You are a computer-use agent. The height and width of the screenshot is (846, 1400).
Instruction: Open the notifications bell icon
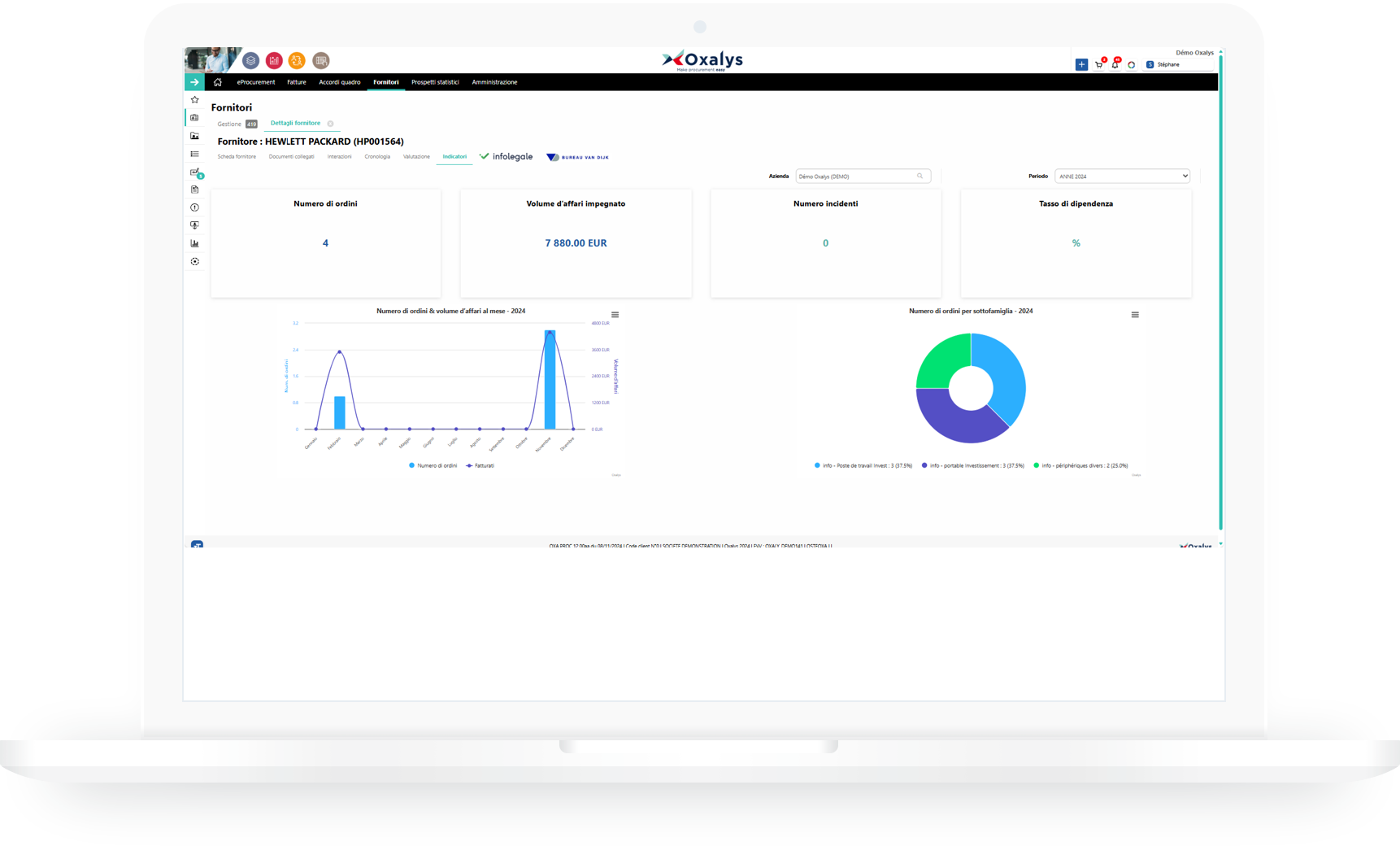[x=1115, y=64]
